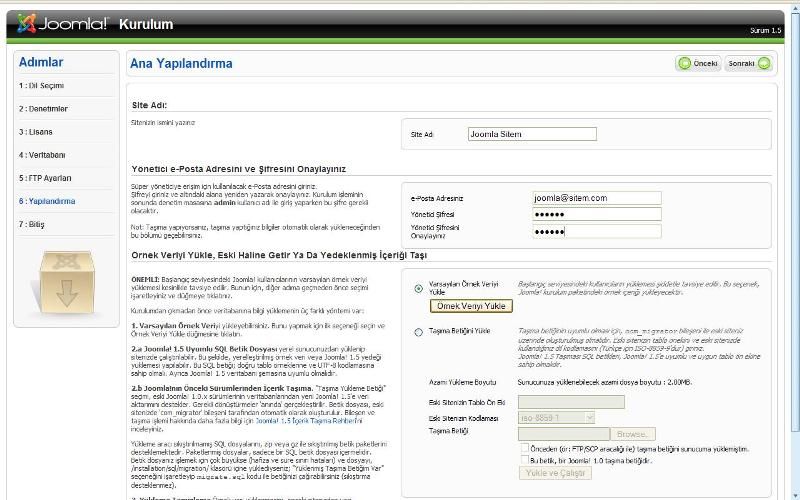Click the Yükle ve Çalıştır button

(555, 473)
